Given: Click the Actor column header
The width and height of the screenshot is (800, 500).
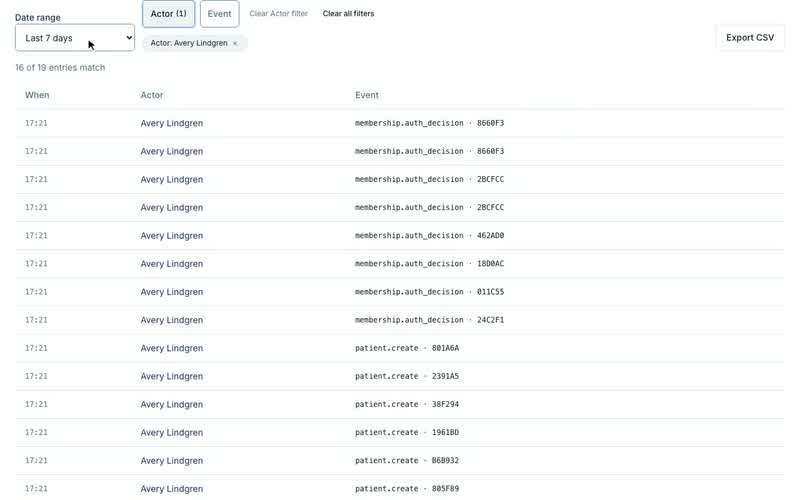Looking at the screenshot, I should click(x=152, y=95).
